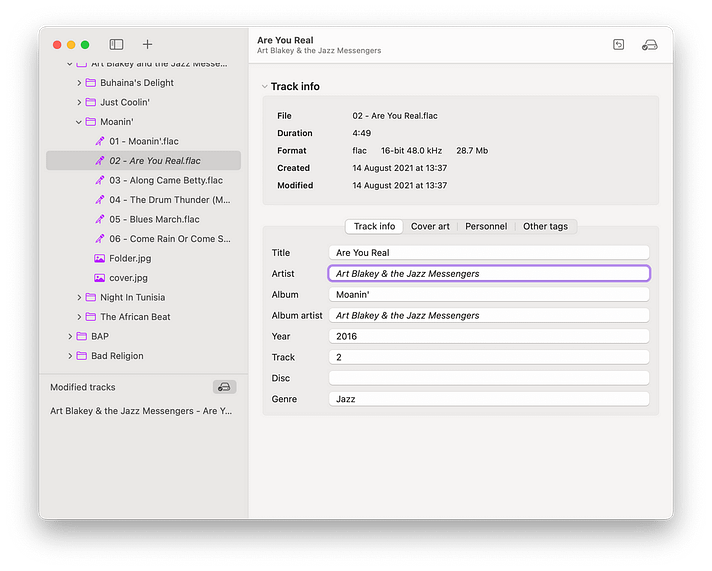Toggle the sidebar panel icon

click(x=116, y=44)
